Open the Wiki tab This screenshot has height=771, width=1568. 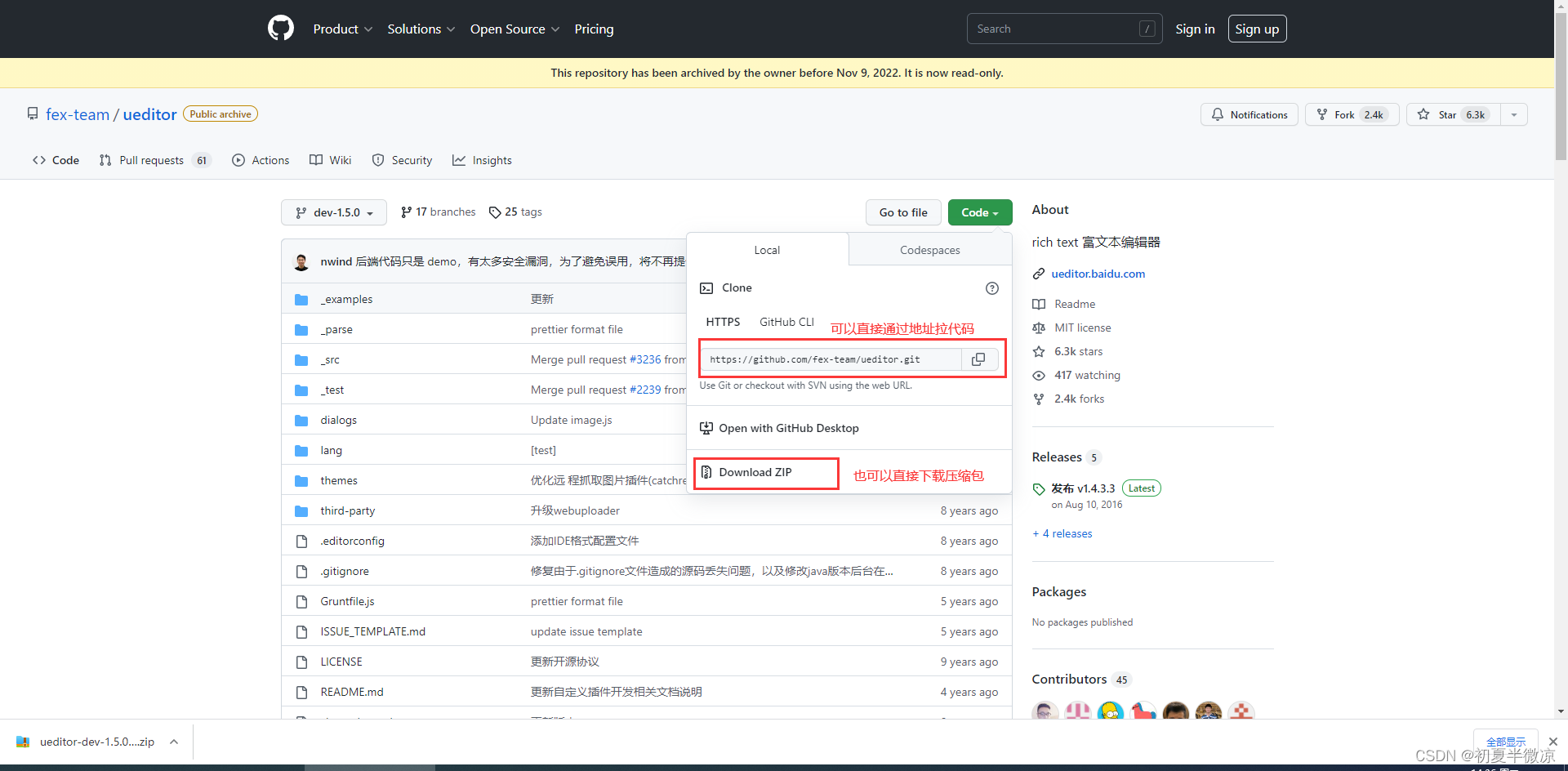coord(331,160)
